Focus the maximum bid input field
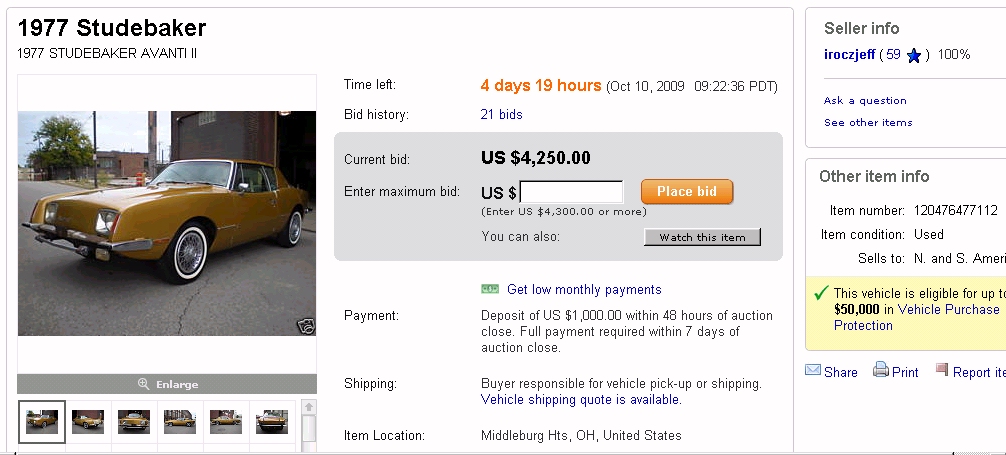Screen dimensions: 1006x455 [x=571, y=192]
